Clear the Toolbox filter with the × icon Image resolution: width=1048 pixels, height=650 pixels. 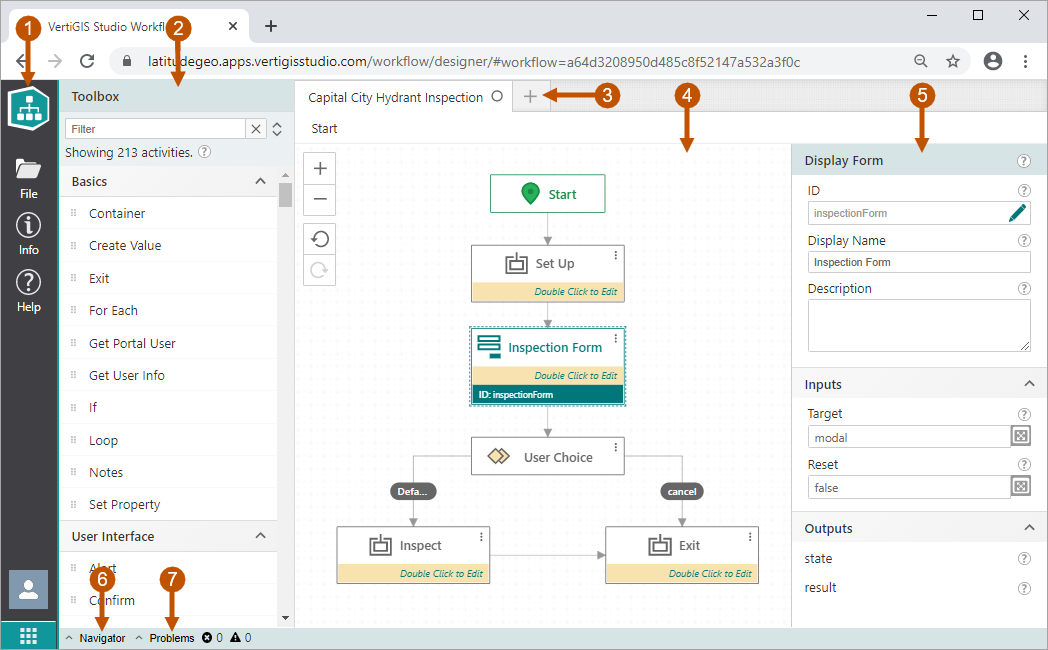point(257,128)
